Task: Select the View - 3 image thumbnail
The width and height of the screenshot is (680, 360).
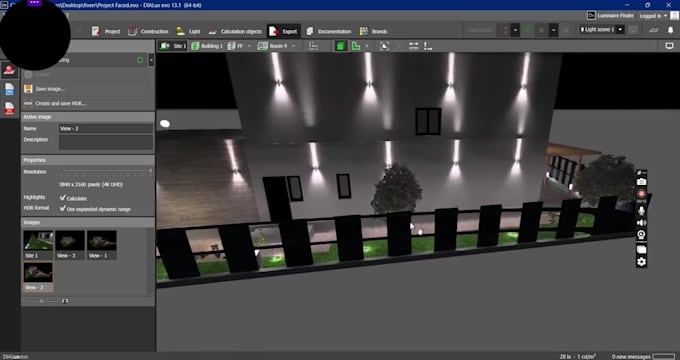Action: pos(70,245)
